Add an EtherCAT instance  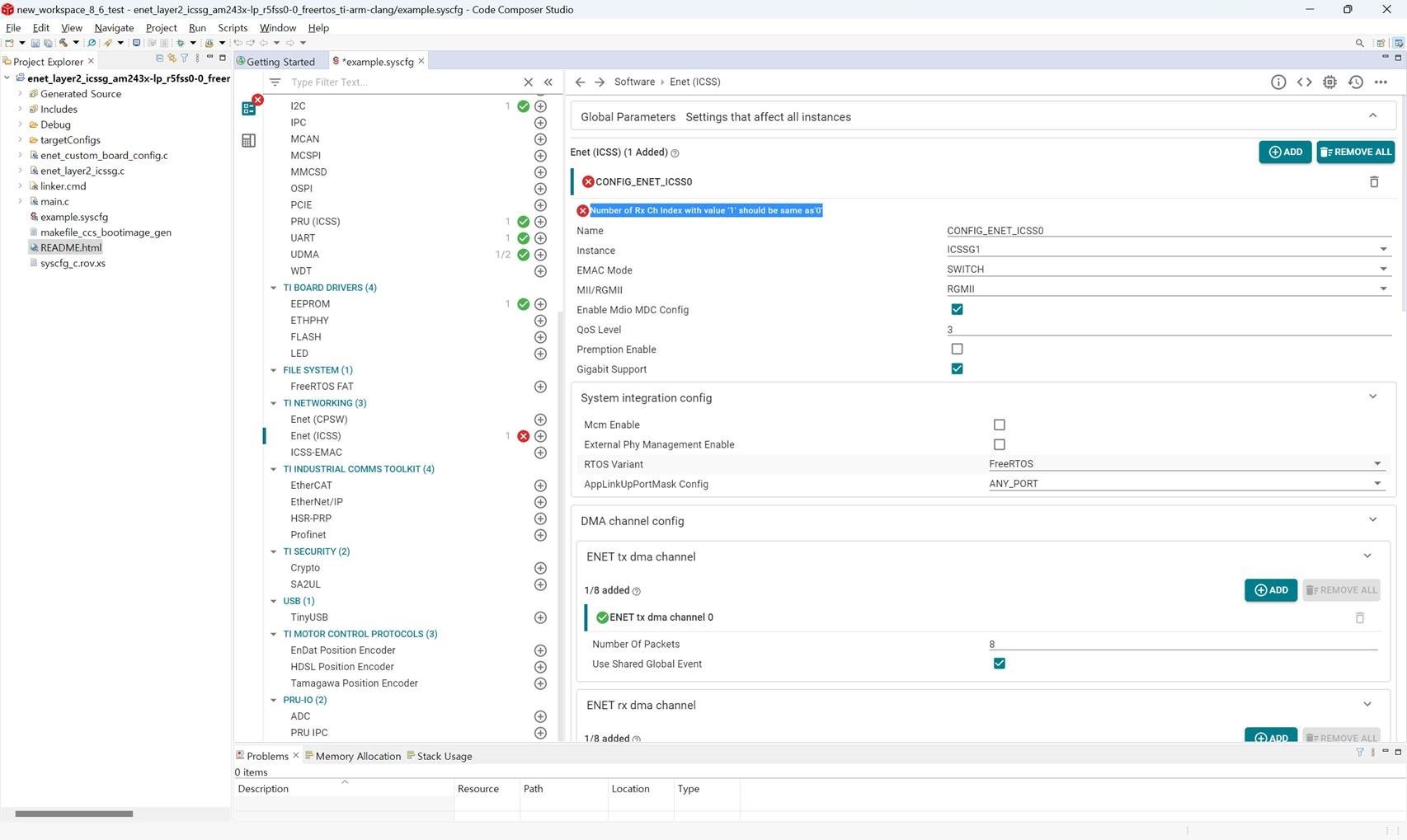coord(540,486)
